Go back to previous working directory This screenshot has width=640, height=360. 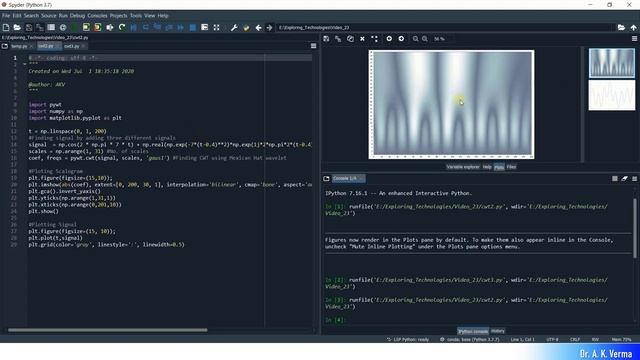258,27
